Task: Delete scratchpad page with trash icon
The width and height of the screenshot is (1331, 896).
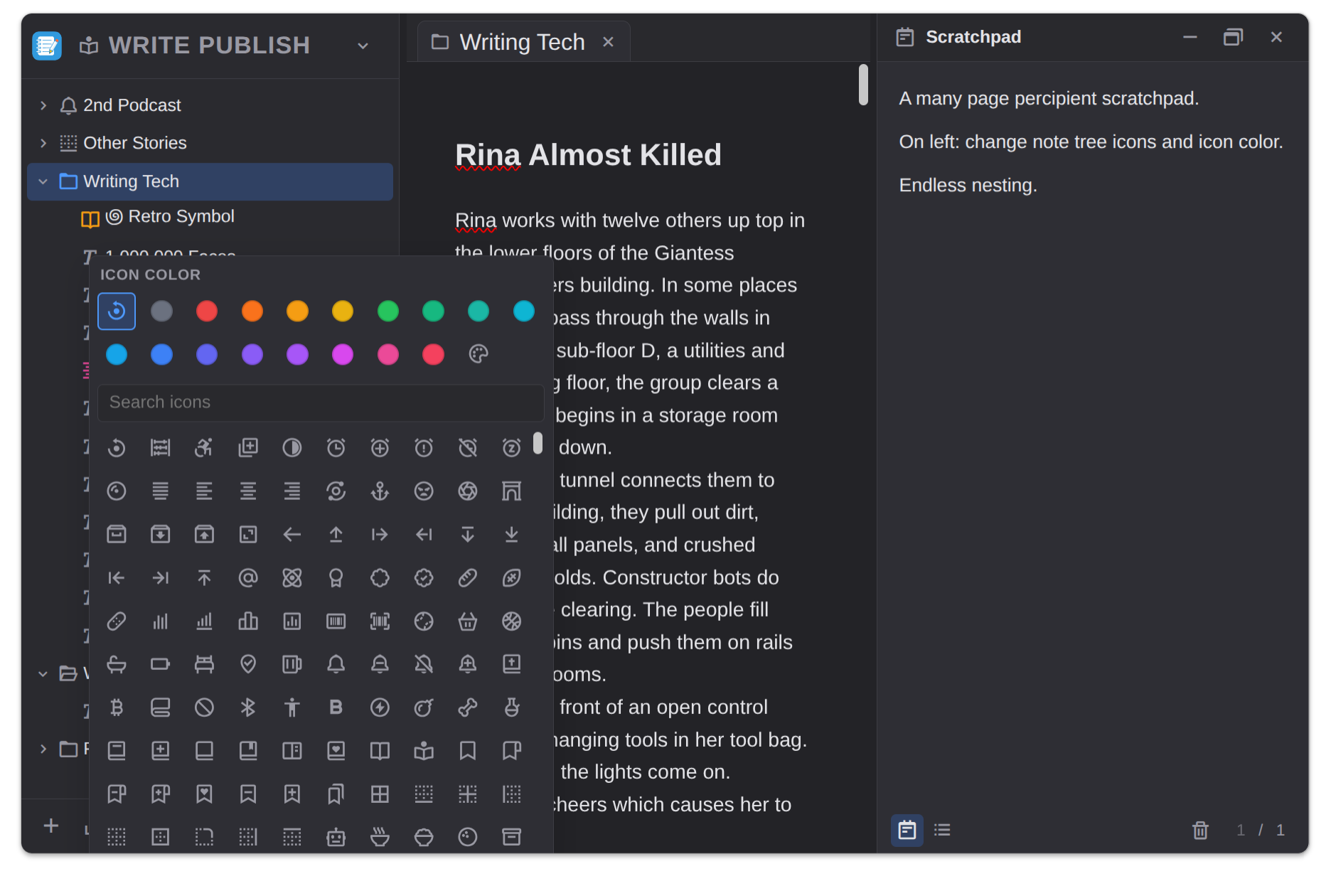Action: [x=1200, y=830]
